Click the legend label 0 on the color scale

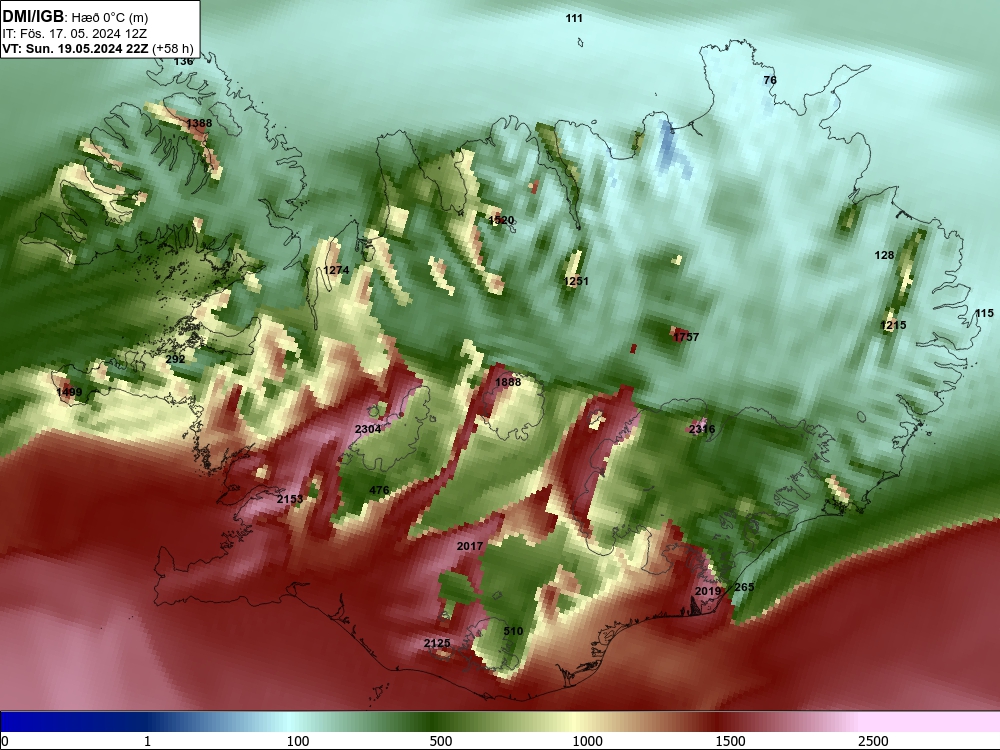point(5,741)
